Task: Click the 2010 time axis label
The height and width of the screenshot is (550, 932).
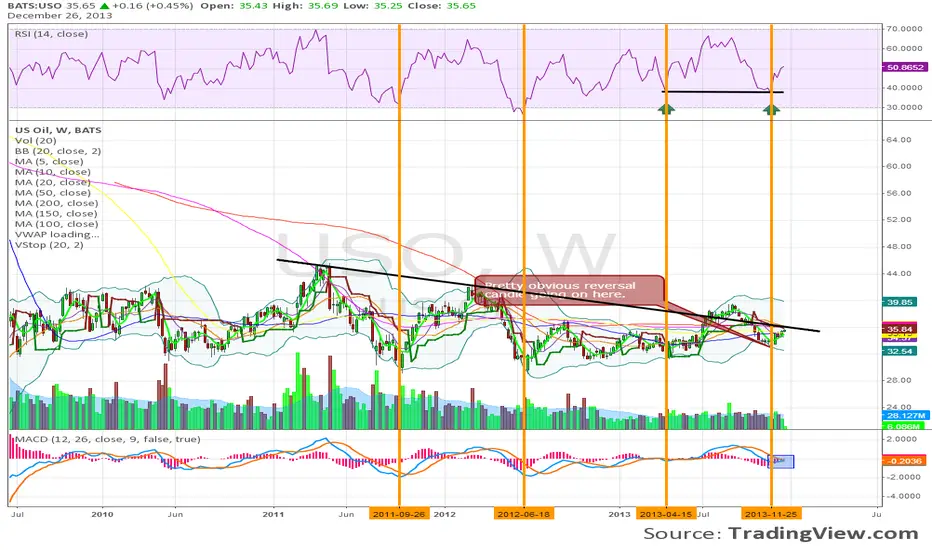Action: coord(102,514)
